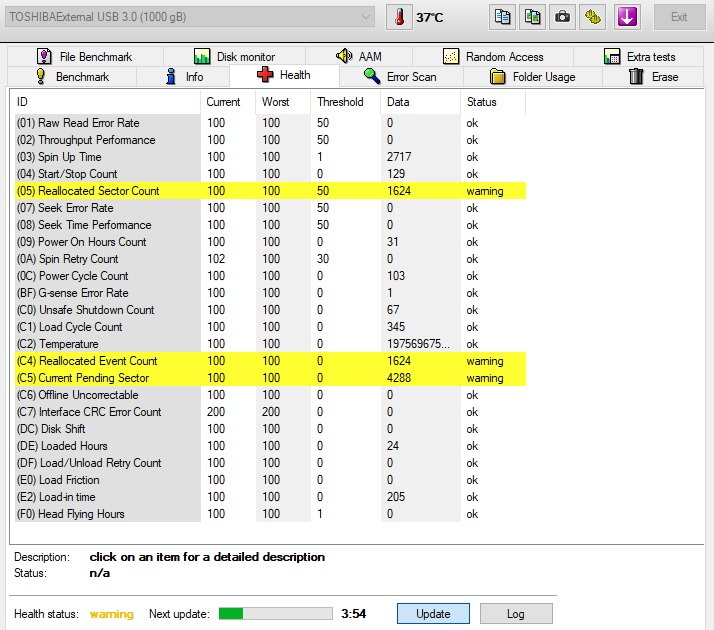Screen dimensions: 714x630
Task: Select the (DE) Loaded Hours row
Action: click(270, 446)
